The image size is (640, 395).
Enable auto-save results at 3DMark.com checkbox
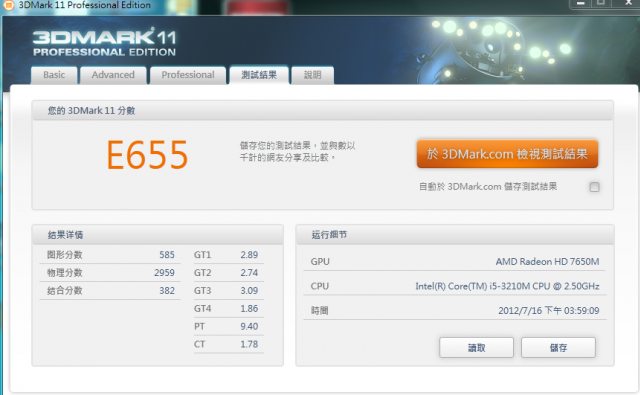594,187
